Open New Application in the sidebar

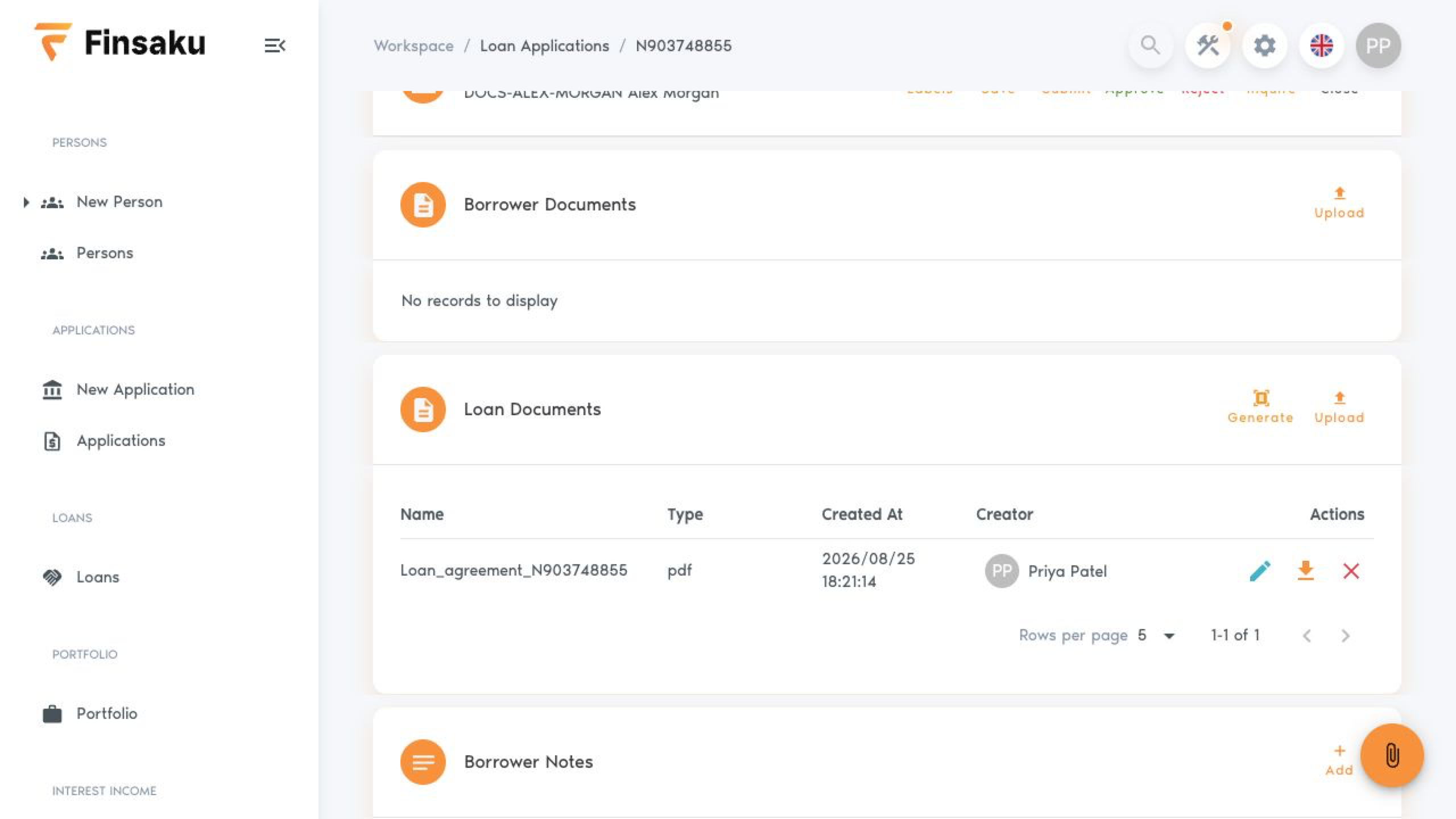[x=135, y=390]
